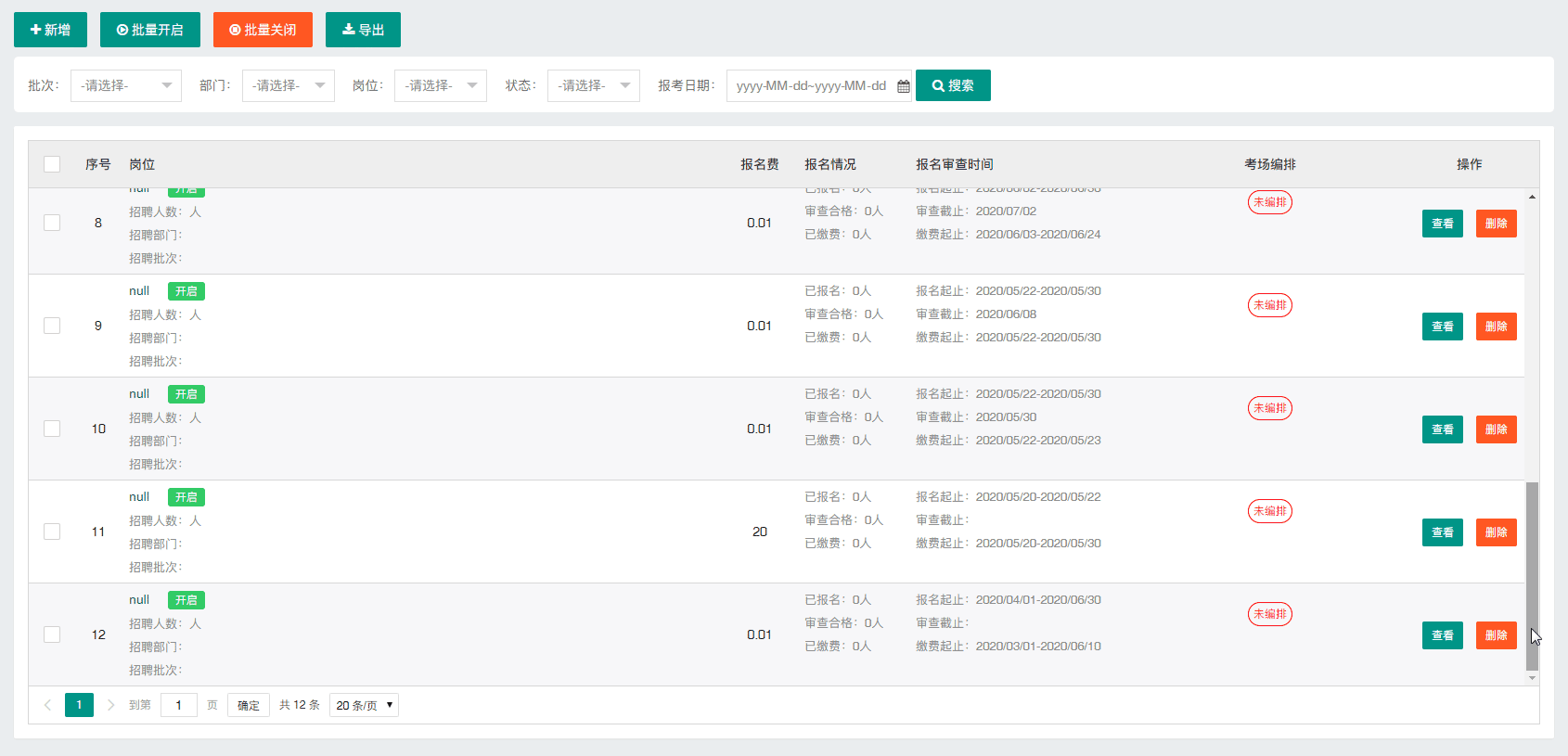Go to next page arrow in pagination
Screen dimensions: 1568x756
point(111,705)
